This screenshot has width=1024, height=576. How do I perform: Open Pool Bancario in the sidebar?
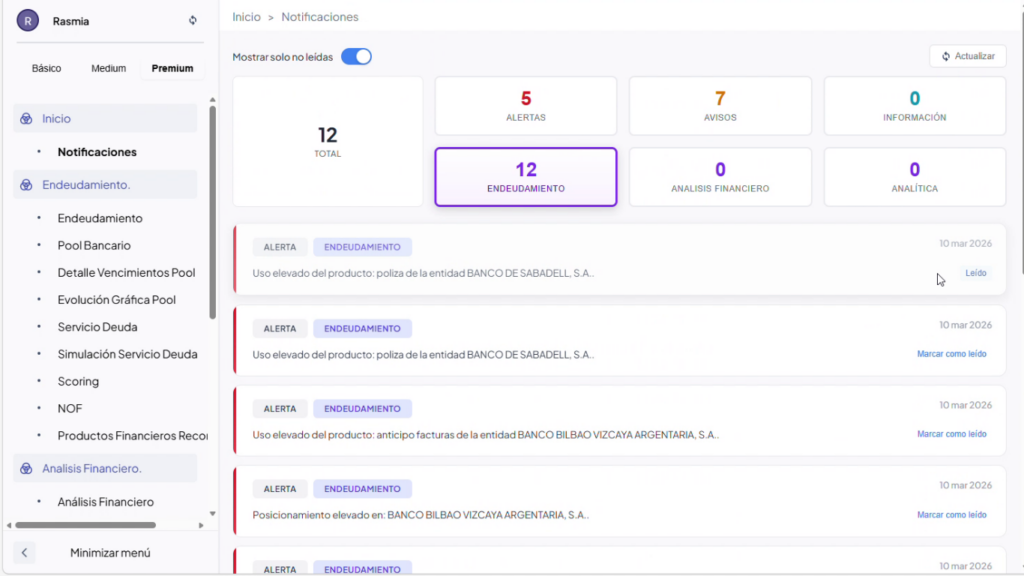(x=94, y=246)
